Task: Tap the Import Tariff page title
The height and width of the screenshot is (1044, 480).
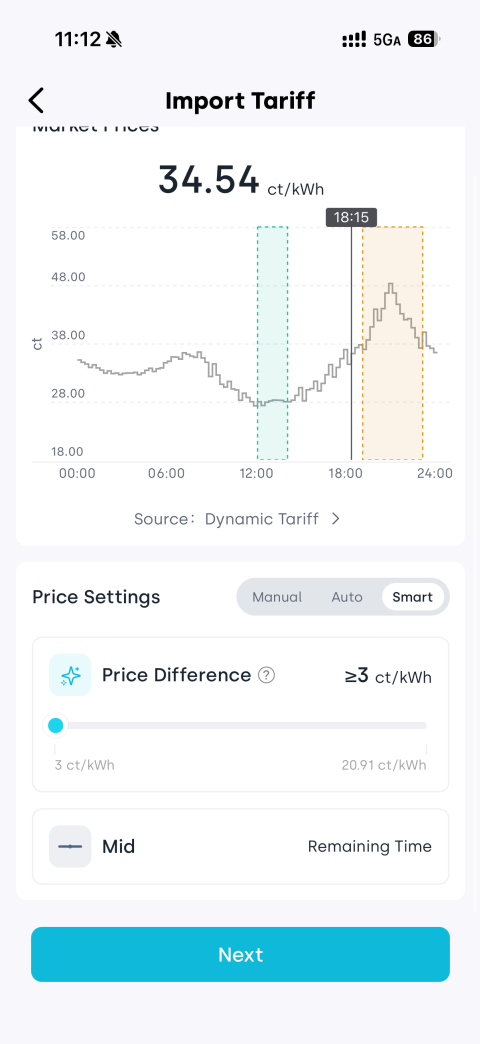Action: click(240, 101)
